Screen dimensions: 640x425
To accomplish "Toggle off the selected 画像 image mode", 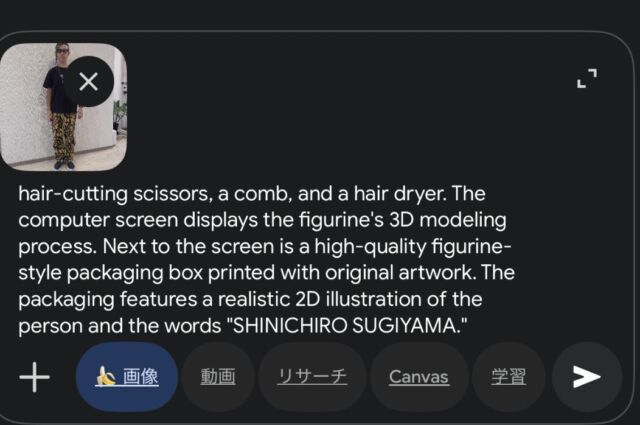I will point(127,376).
